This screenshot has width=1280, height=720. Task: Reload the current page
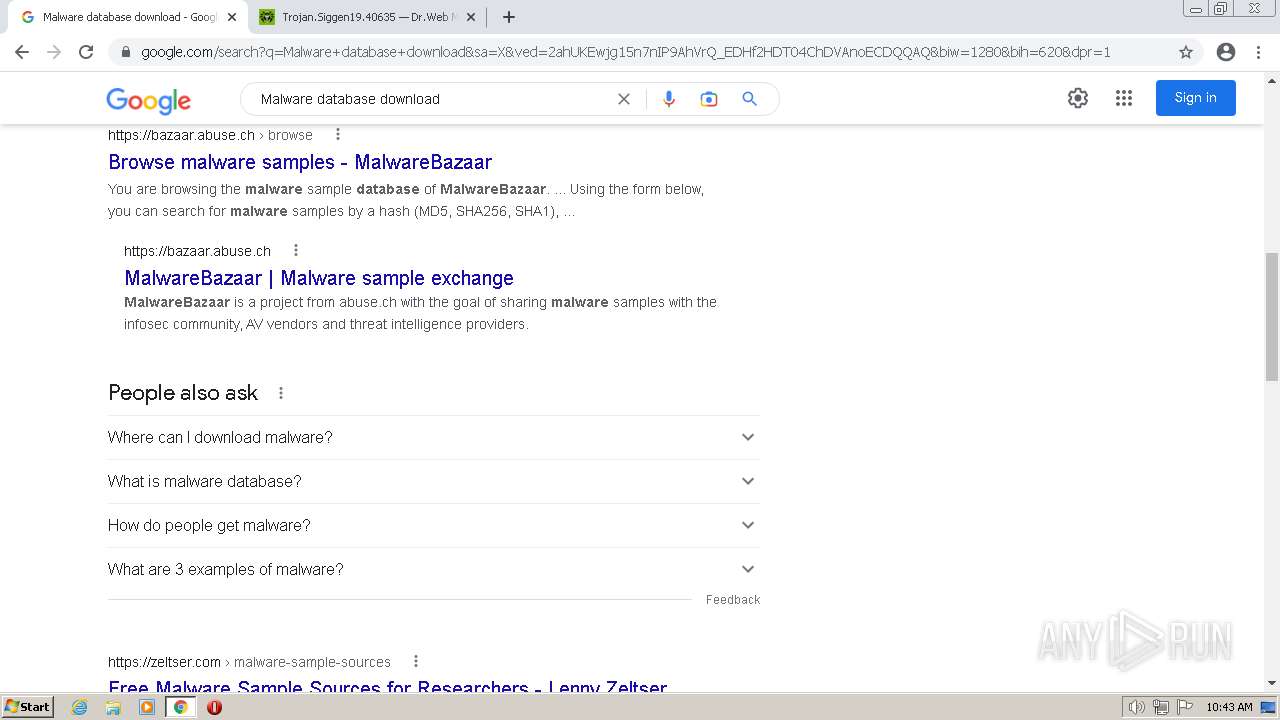click(x=86, y=52)
